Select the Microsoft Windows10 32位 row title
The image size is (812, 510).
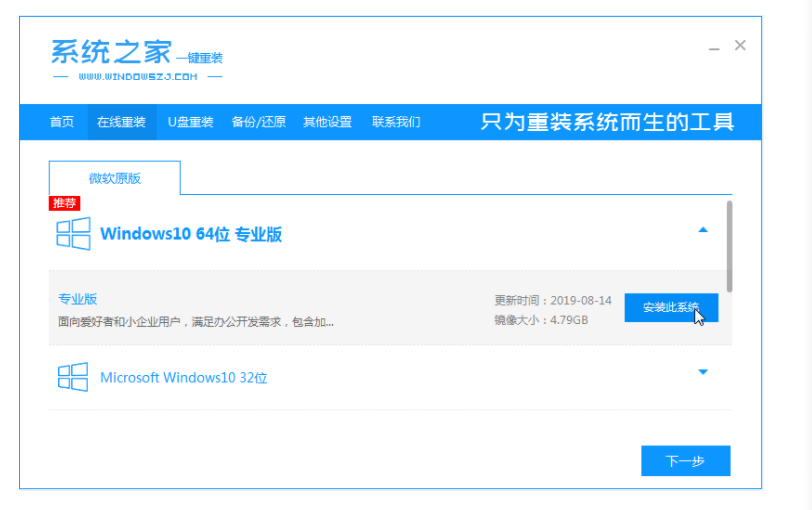pyautogui.click(x=183, y=378)
